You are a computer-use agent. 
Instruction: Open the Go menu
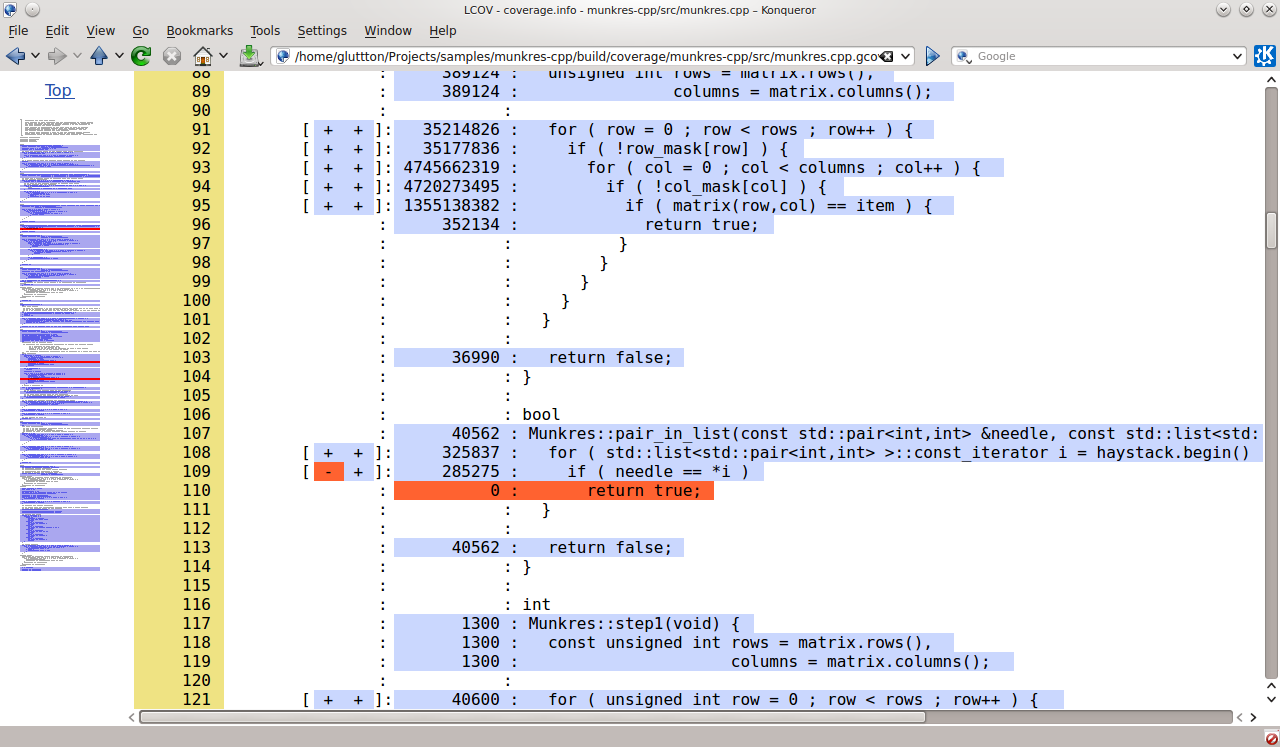141,31
